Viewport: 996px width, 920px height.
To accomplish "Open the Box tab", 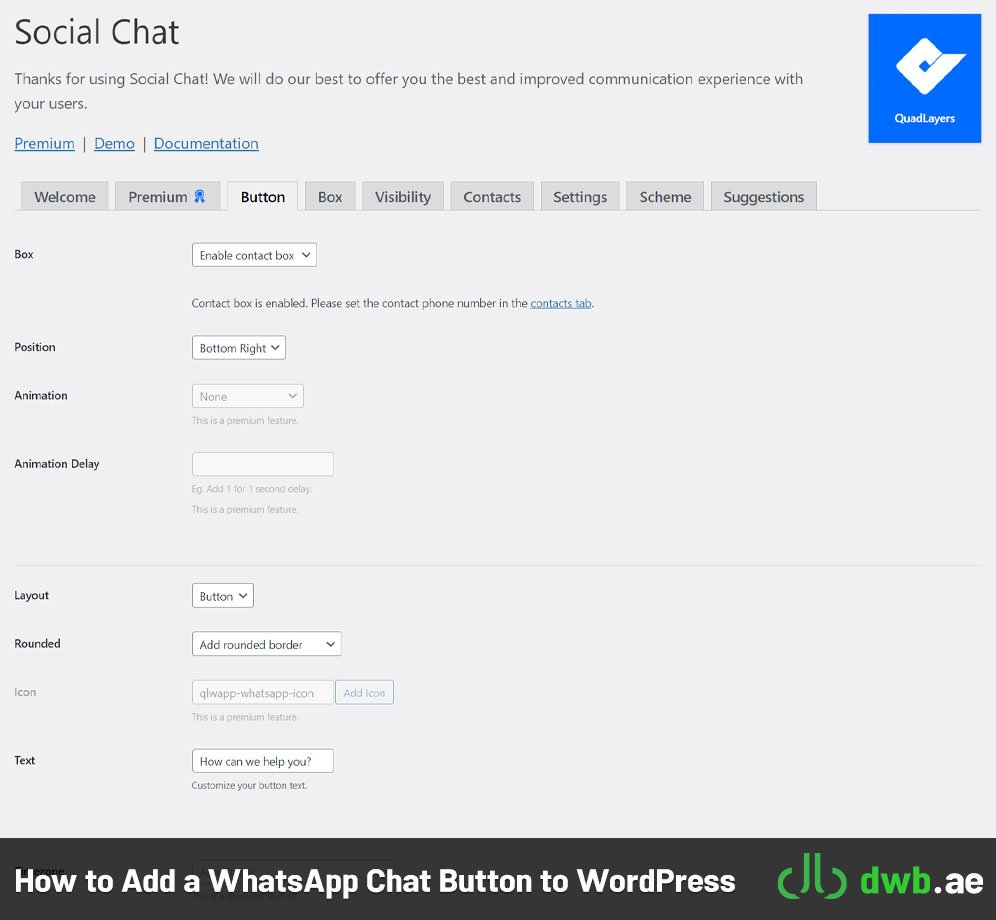I will pyautogui.click(x=330, y=196).
